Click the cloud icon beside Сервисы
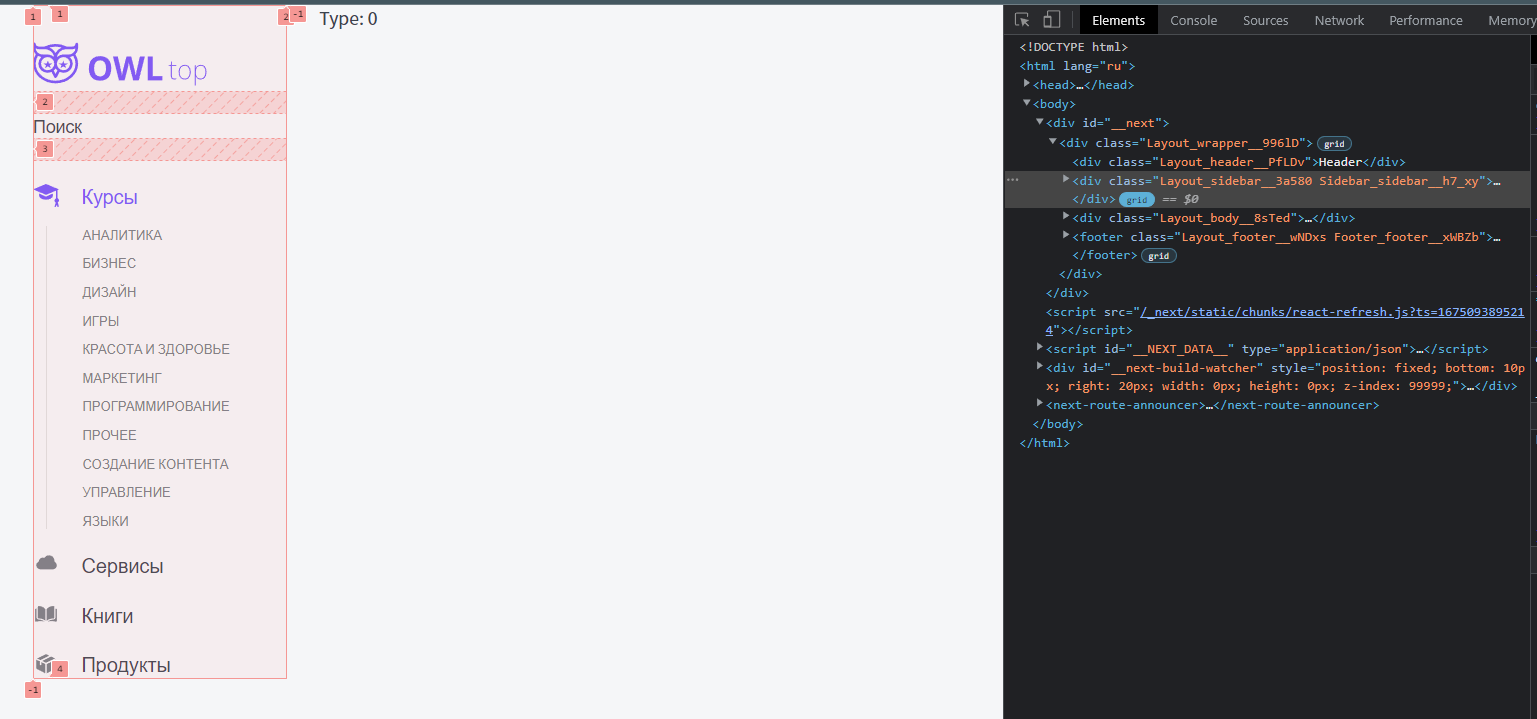 (46, 563)
